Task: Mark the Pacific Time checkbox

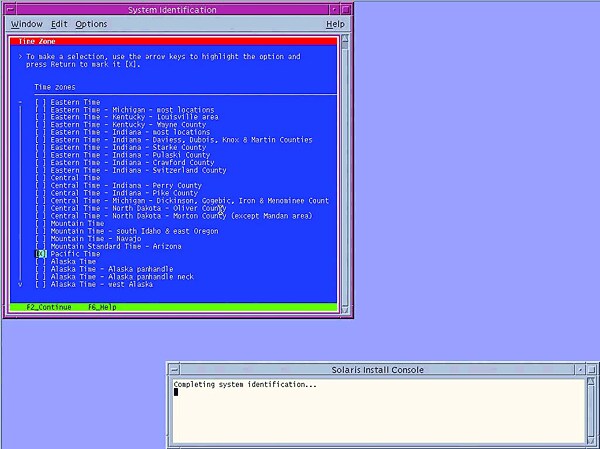Action: (x=41, y=254)
